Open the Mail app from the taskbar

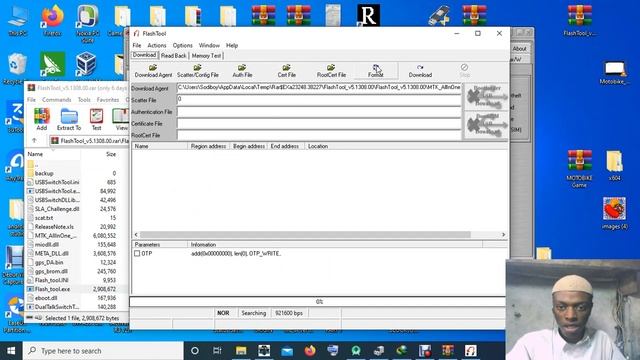(287, 351)
